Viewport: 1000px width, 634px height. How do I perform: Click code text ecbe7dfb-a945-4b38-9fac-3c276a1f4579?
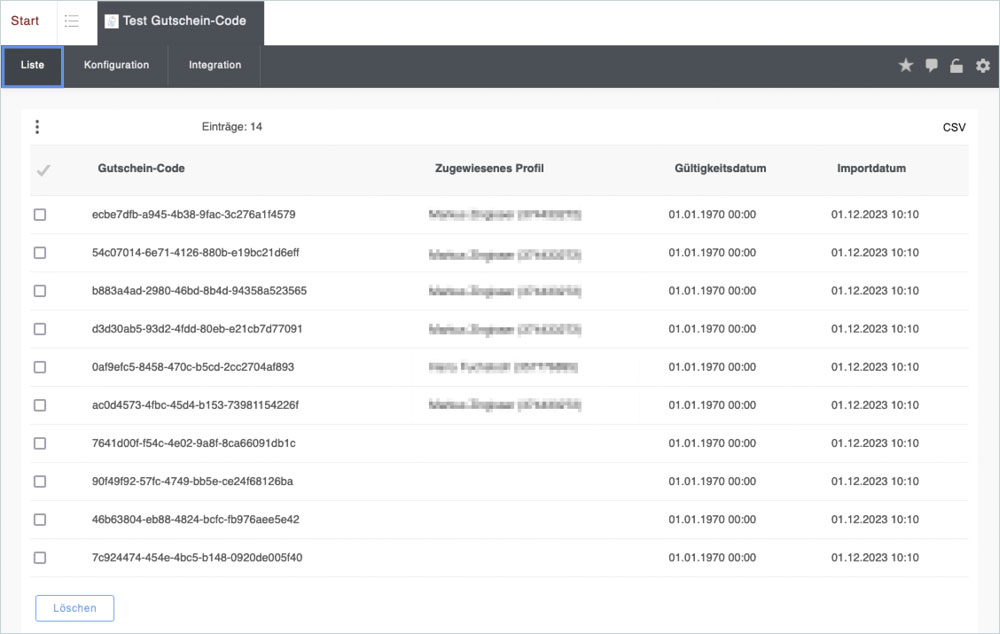194,214
